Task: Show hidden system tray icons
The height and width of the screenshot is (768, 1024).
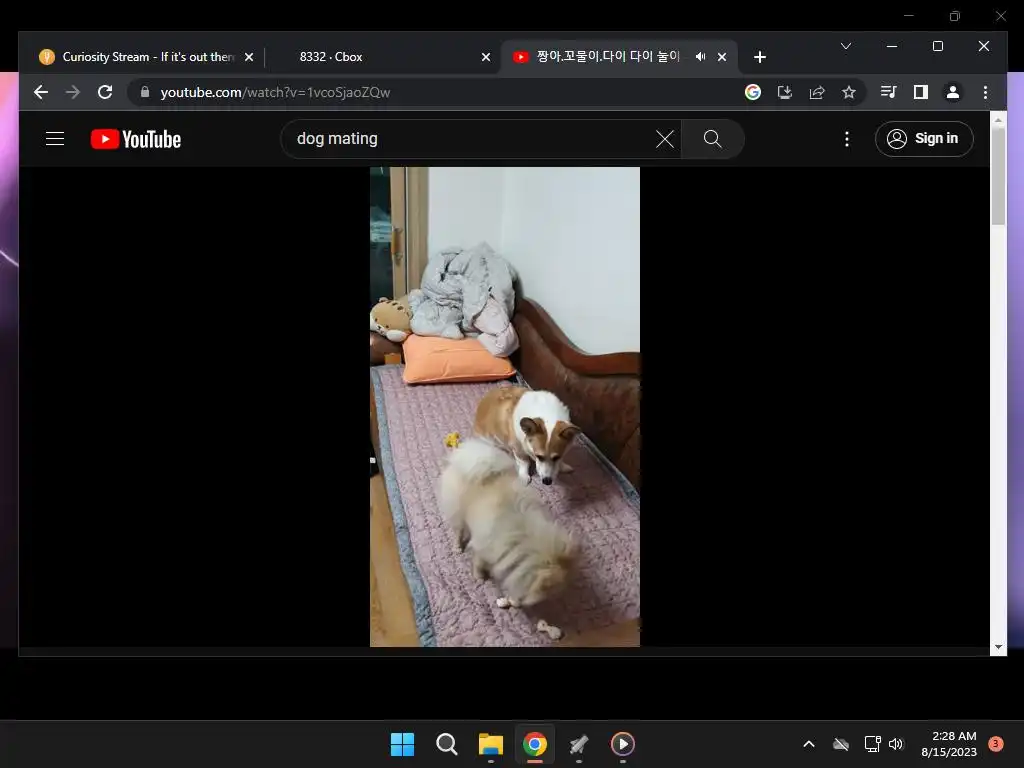Action: click(808, 744)
